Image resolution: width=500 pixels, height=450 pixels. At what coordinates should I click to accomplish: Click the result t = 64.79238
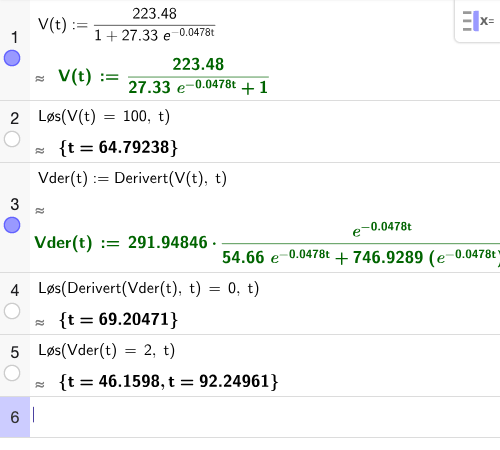pyautogui.click(x=118, y=147)
